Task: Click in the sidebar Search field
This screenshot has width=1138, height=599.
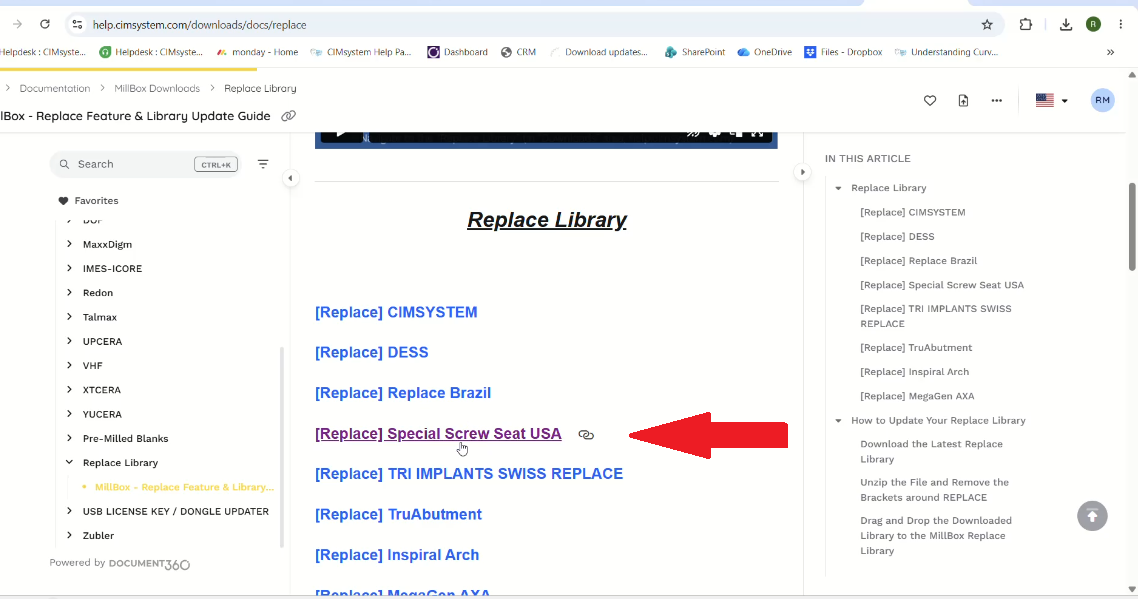Action: [x=144, y=164]
